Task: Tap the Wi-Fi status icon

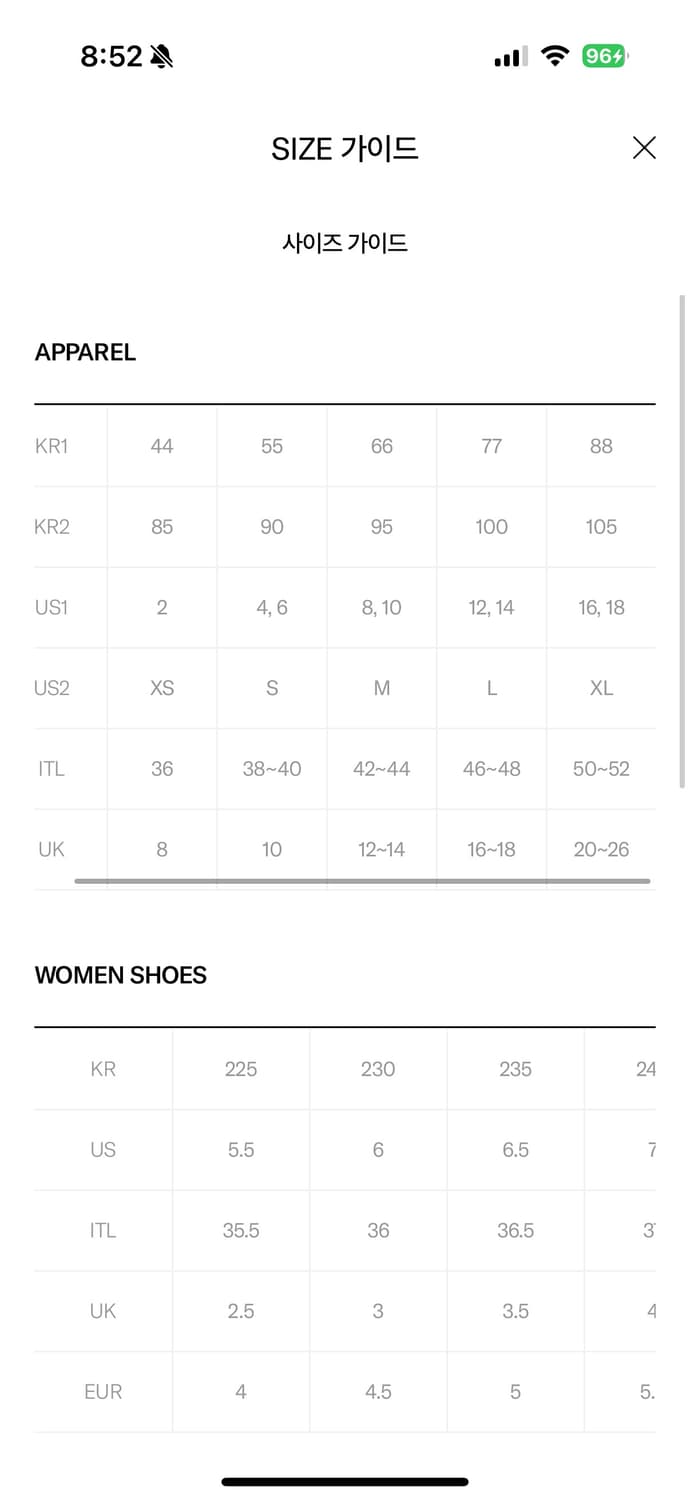Action: [554, 57]
